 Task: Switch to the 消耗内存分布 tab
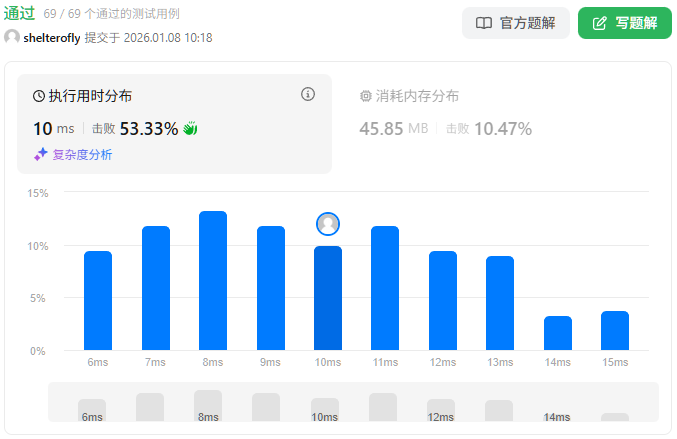(416, 96)
